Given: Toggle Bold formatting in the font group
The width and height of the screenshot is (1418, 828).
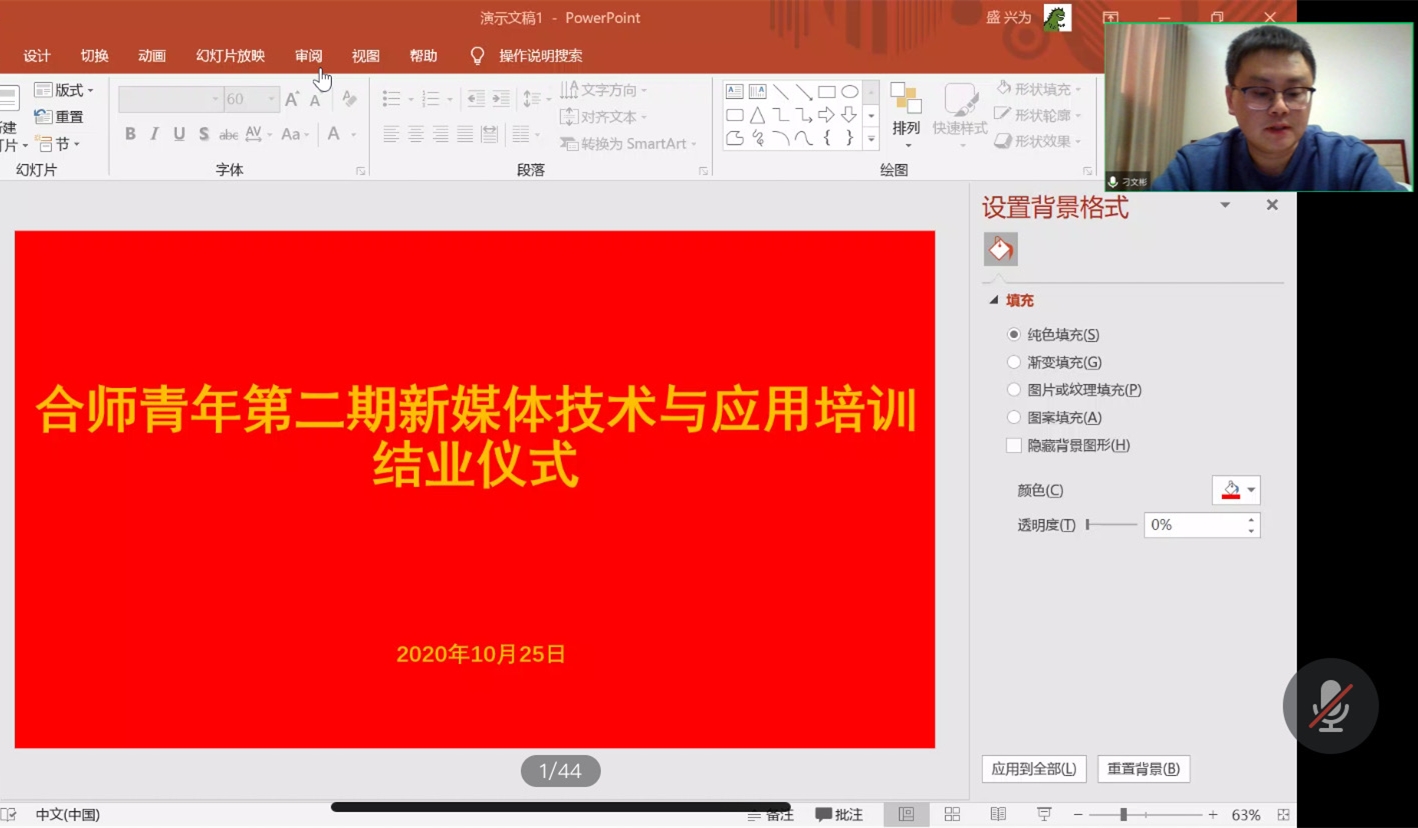Looking at the screenshot, I should tap(130, 134).
